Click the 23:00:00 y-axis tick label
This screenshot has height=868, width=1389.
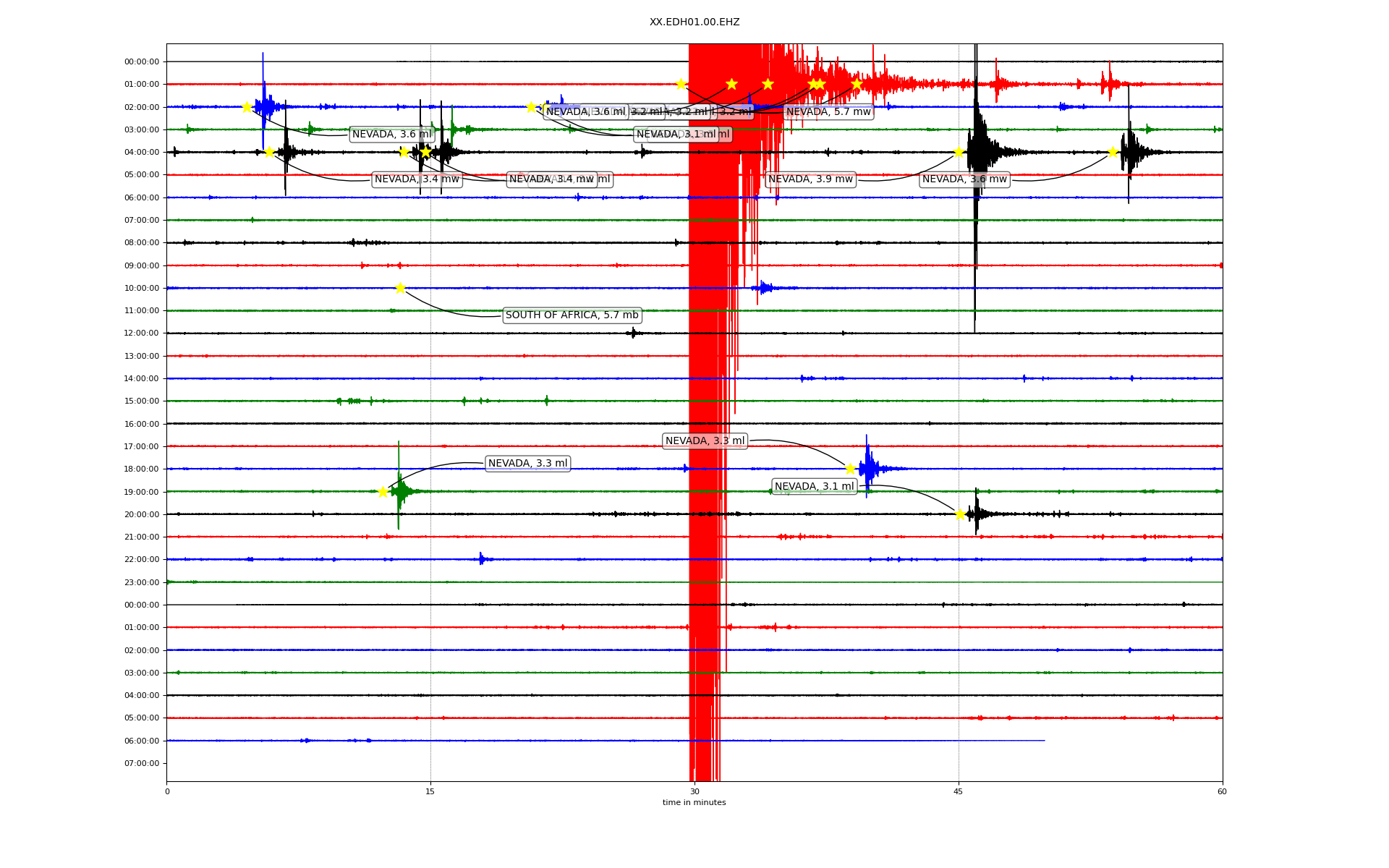tap(142, 582)
